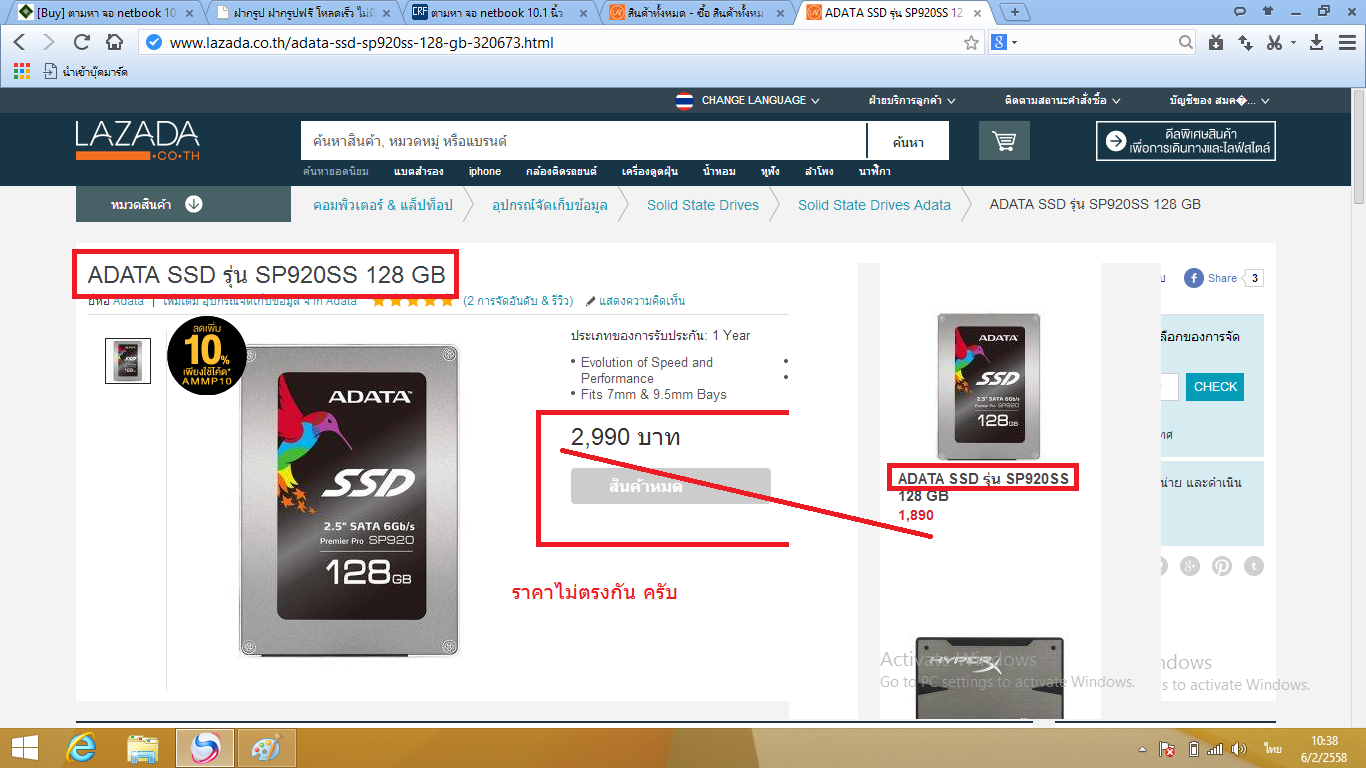
Task: Open the search engine selector dropdown
Action: point(1003,43)
